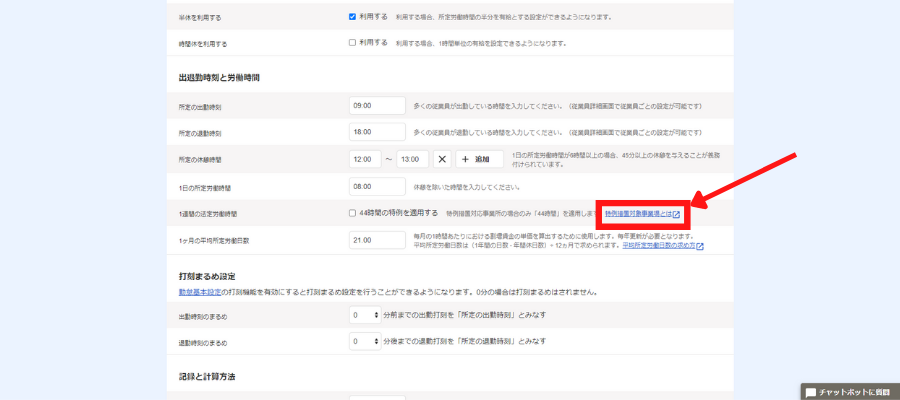Screen dimensions: 900x400
Task: Click the 所定の退勤時刻 field showing 18:00
Action: (377, 132)
